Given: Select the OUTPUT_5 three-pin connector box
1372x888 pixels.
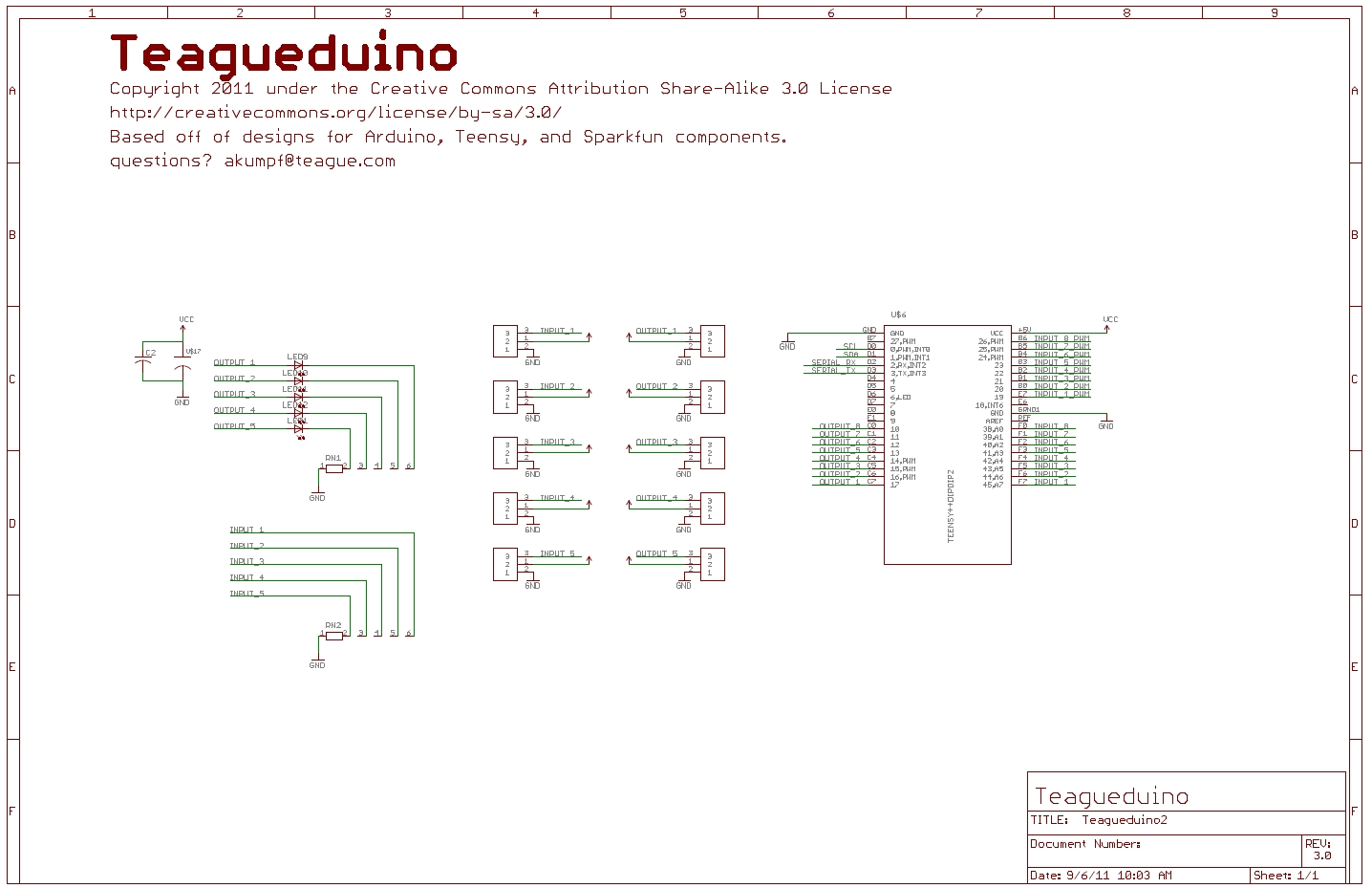Looking at the screenshot, I should 712,564.
